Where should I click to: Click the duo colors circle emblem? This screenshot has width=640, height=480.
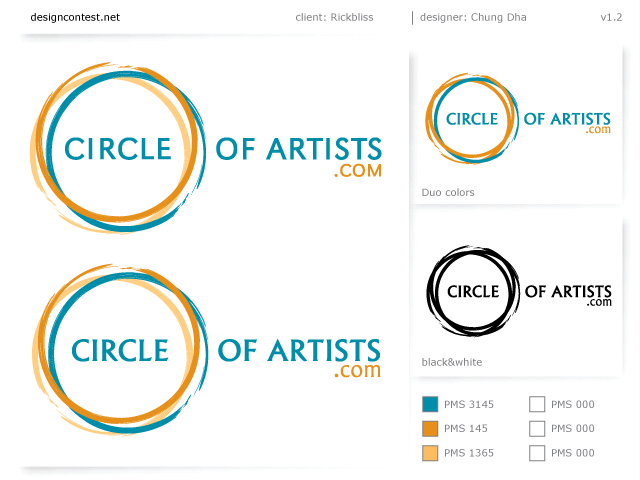pyautogui.click(x=471, y=118)
